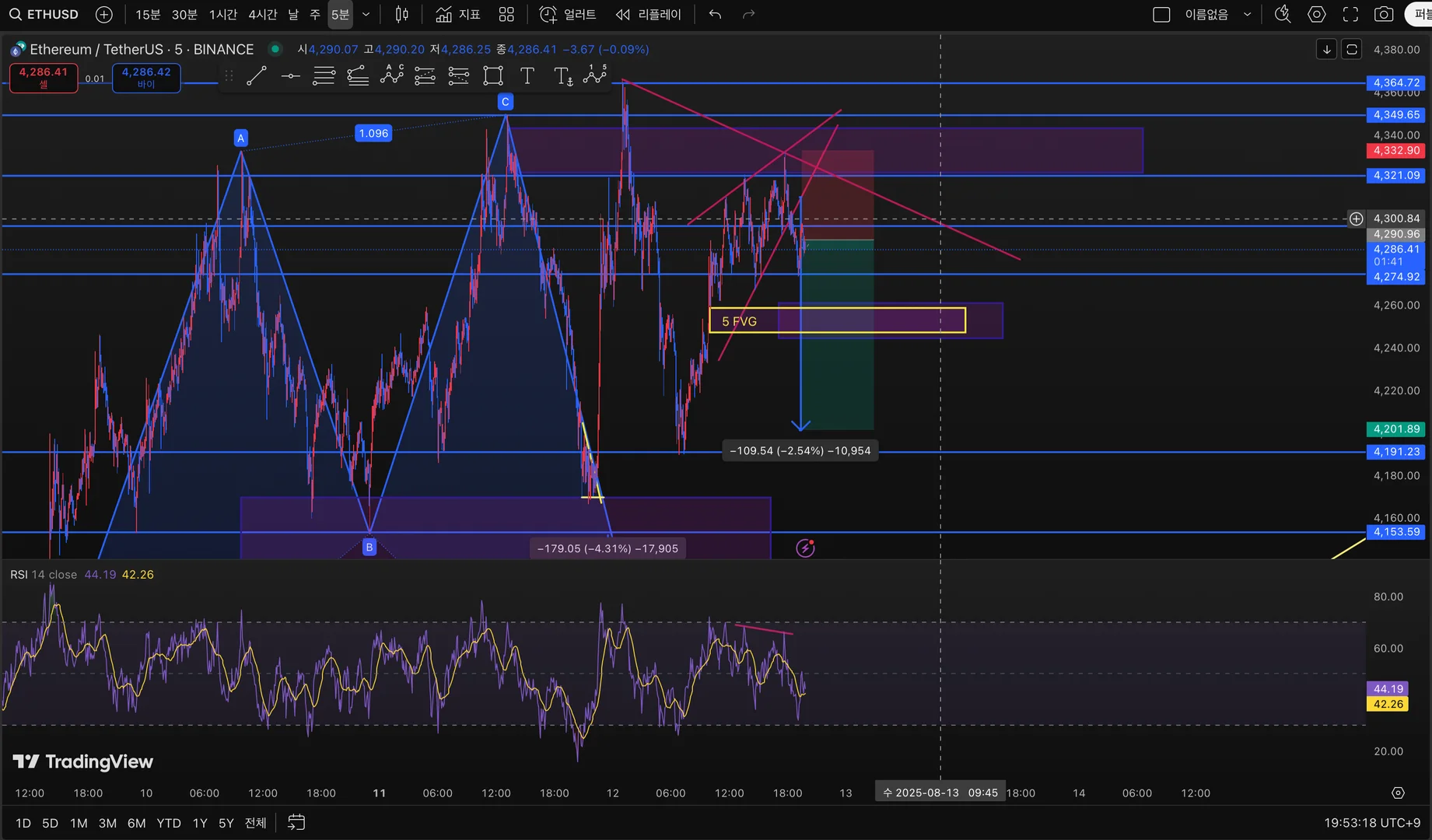This screenshot has width=1432, height=840.
Task: Redo the last chart action
Action: (748, 14)
